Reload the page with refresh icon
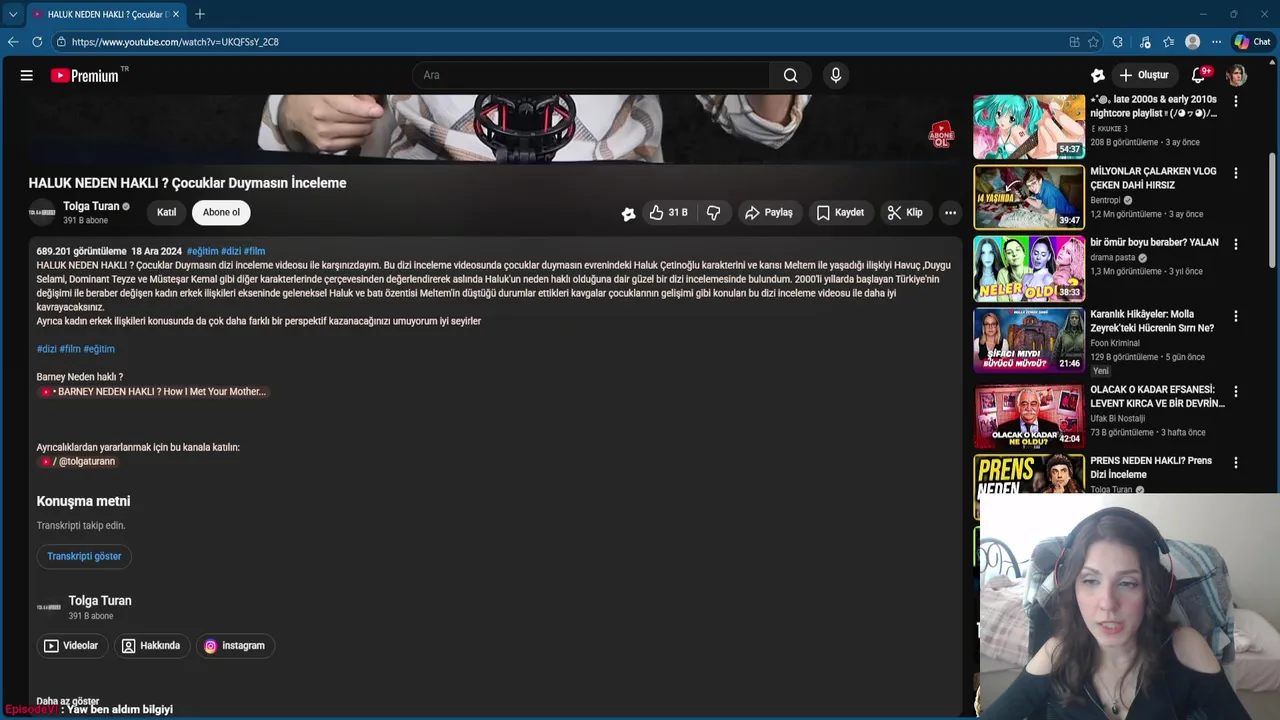Viewport: 1280px width, 720px height. (37, 42)
